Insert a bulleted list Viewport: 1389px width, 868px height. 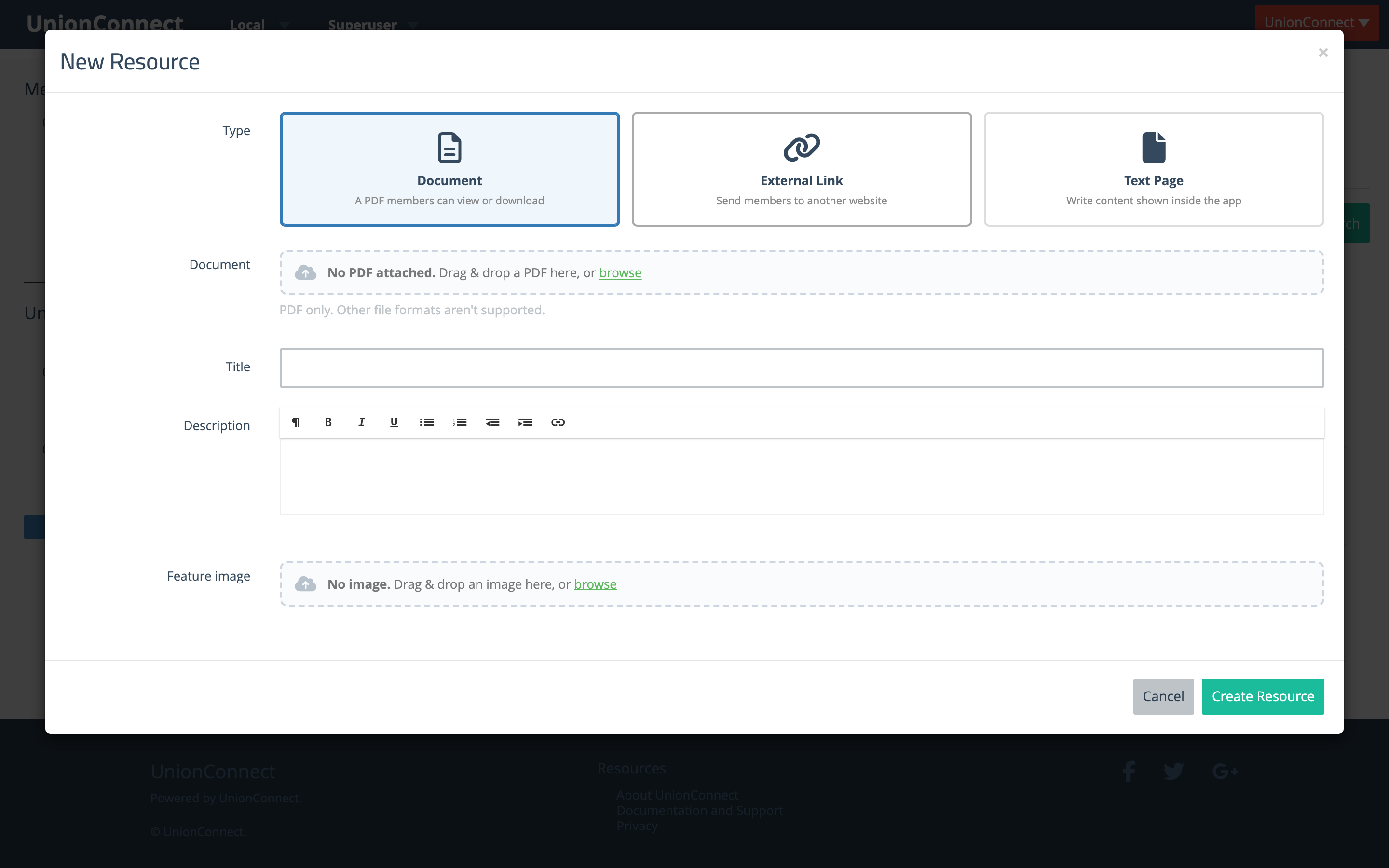[x=426, y=422]
